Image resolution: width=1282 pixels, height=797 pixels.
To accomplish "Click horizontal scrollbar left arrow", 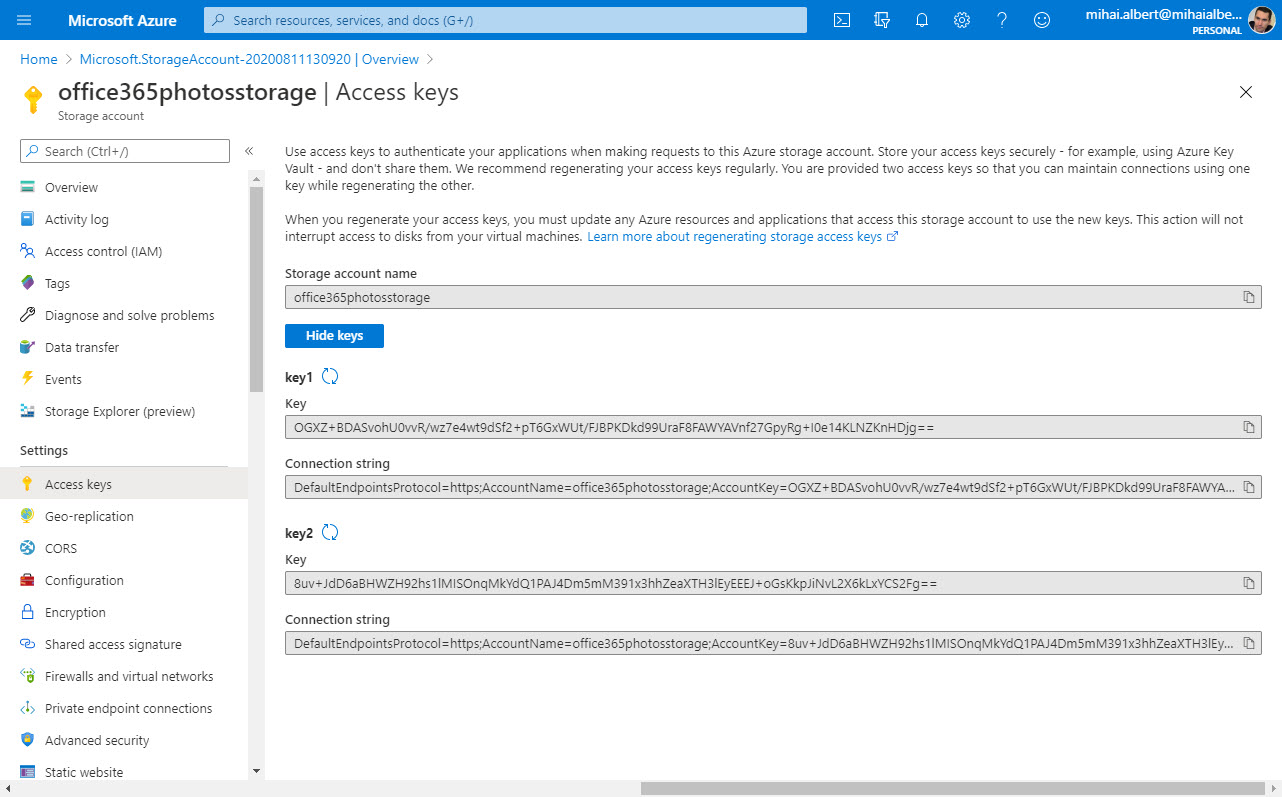I will [8, 788].
